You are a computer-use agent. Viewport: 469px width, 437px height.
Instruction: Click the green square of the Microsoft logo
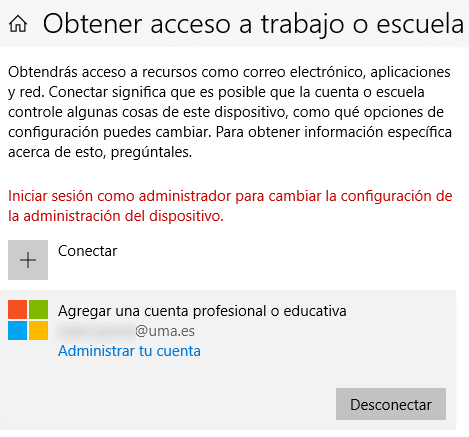pyautogui.click(x=38, y=309)
